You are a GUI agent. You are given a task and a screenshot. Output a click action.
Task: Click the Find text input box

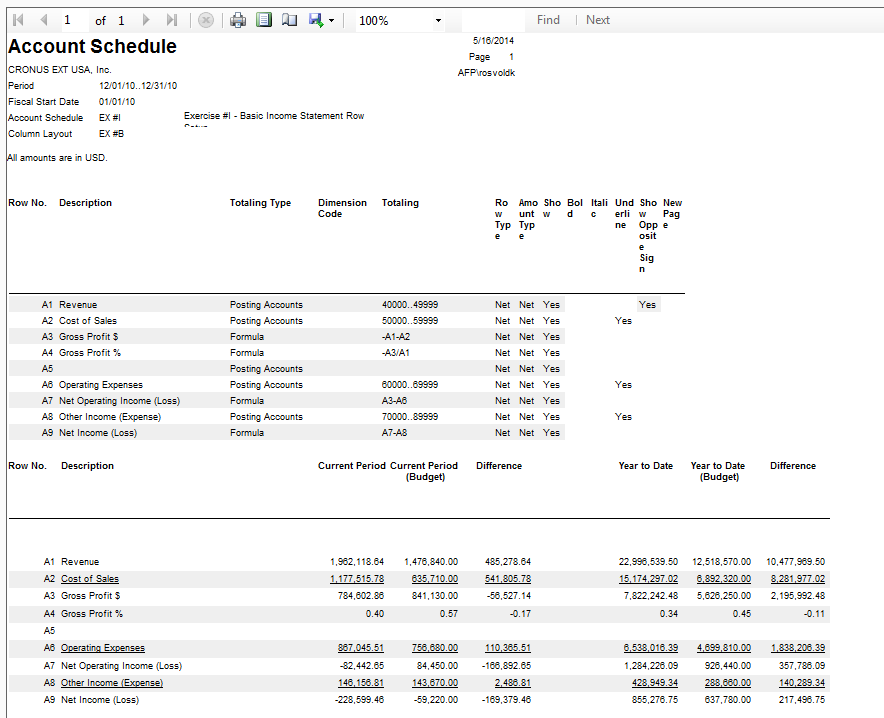click(490, 20)
